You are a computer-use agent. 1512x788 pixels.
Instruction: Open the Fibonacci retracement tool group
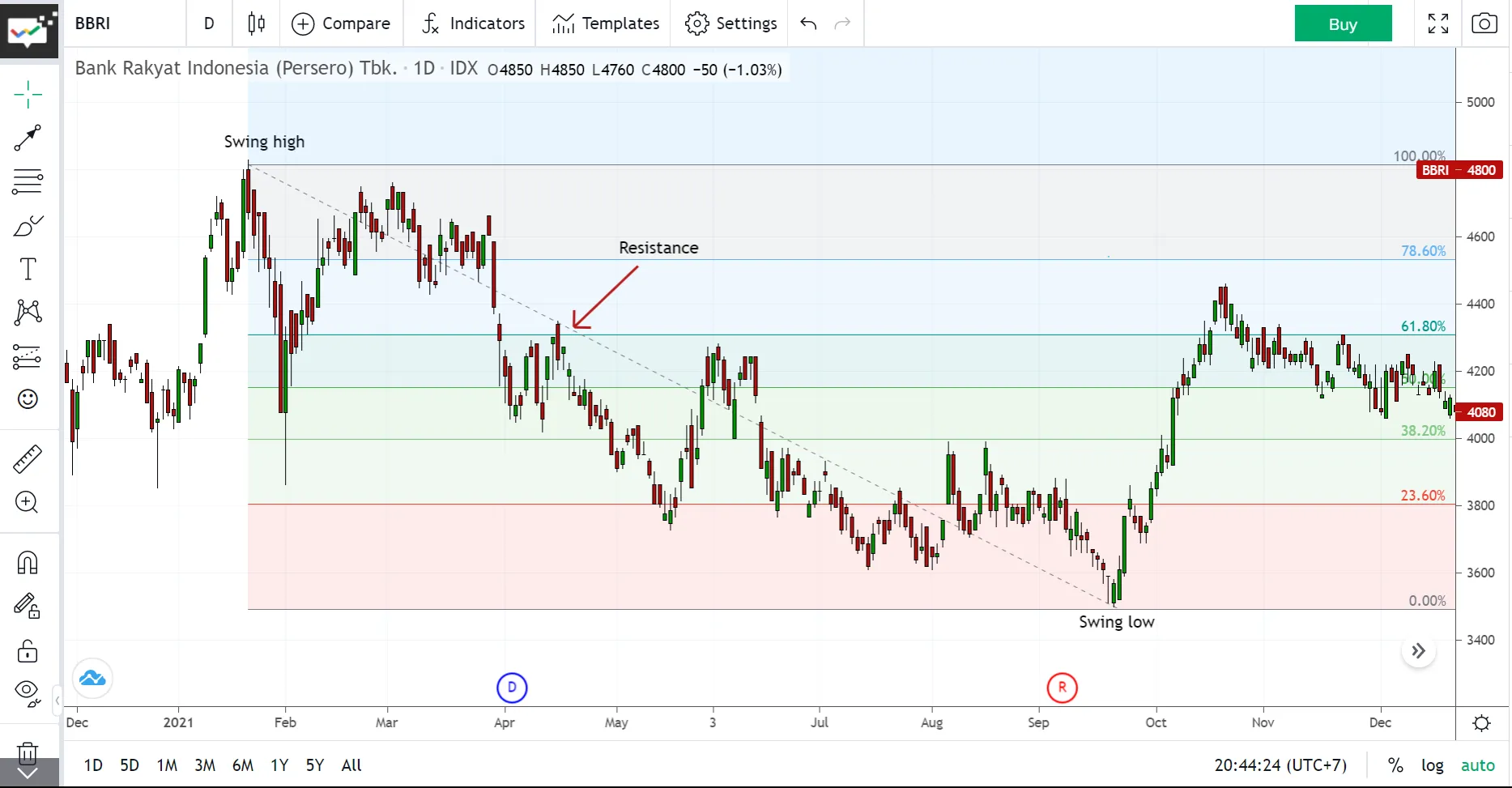pyautogui.click(x=28, y=181)
